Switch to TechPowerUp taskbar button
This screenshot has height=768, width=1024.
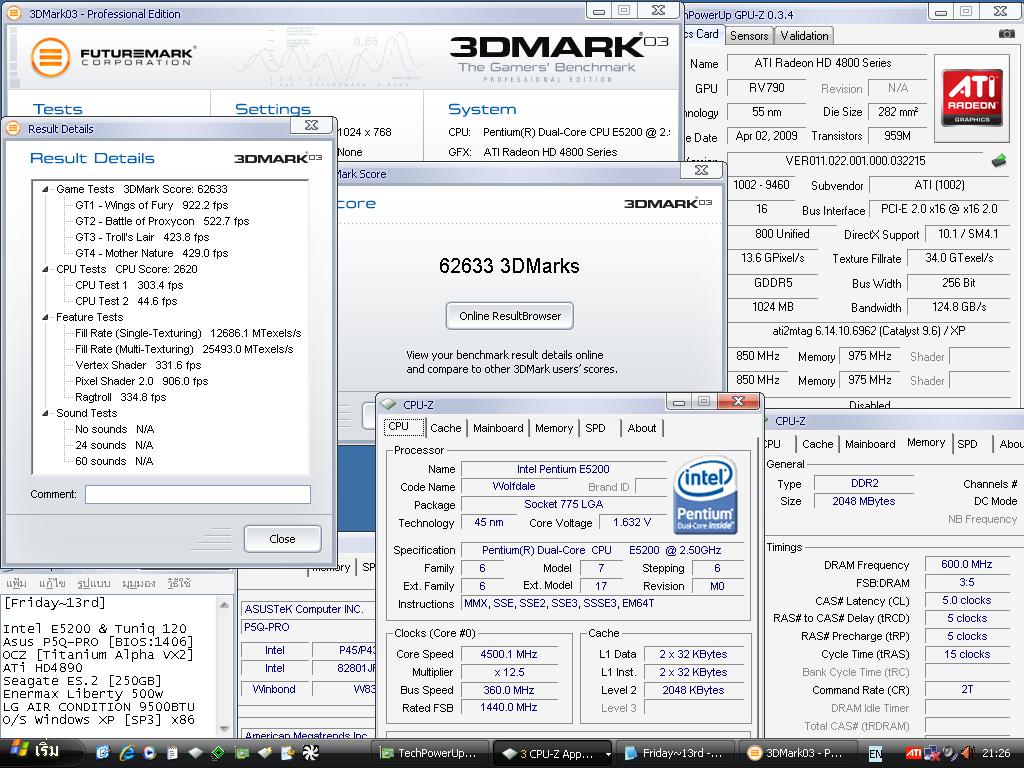point(432,753)
